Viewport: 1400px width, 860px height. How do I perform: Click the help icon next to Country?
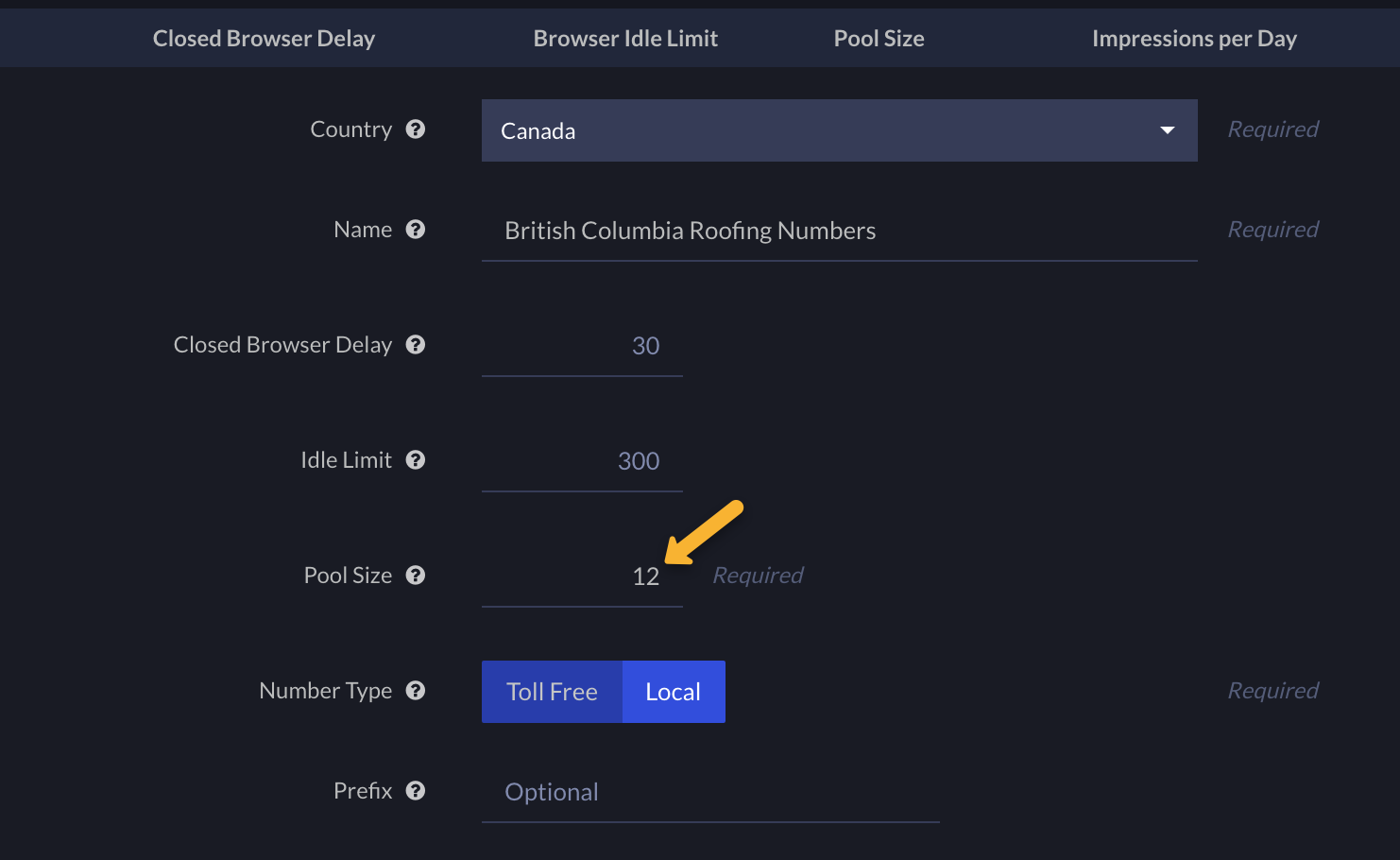click(x=416, y=129)
